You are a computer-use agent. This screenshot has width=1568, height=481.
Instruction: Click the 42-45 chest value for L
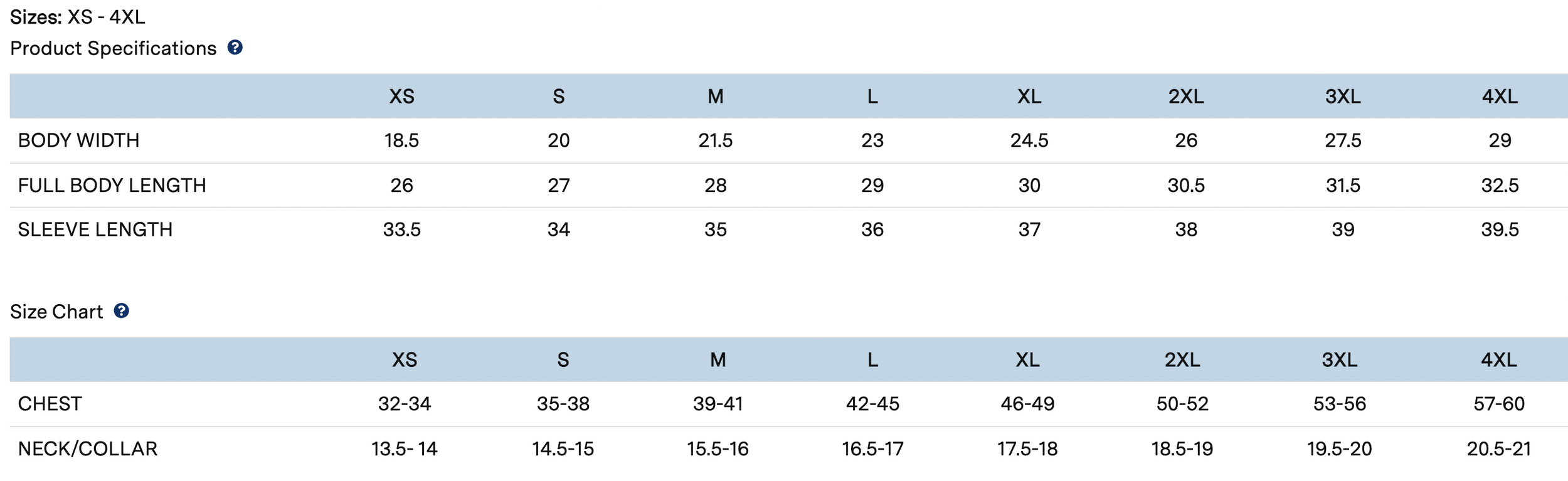(x=872, y=404)
